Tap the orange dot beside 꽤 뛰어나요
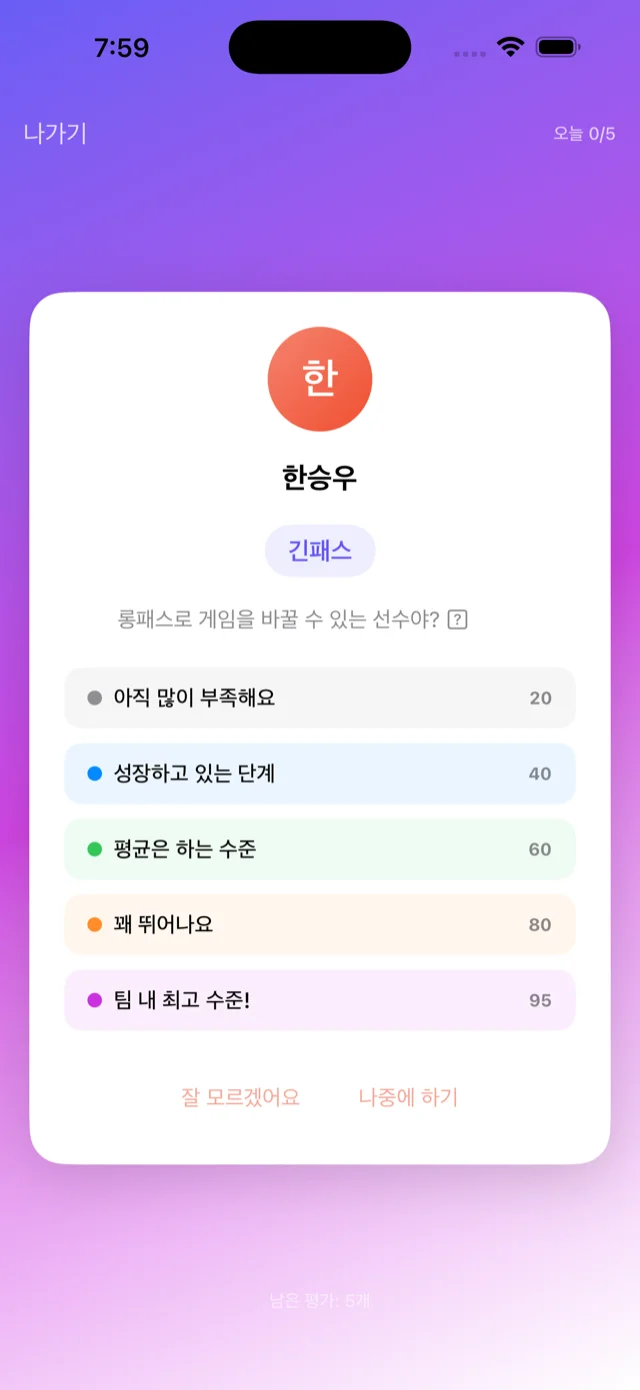This screenshot has height=1390, width=640. 95,925
